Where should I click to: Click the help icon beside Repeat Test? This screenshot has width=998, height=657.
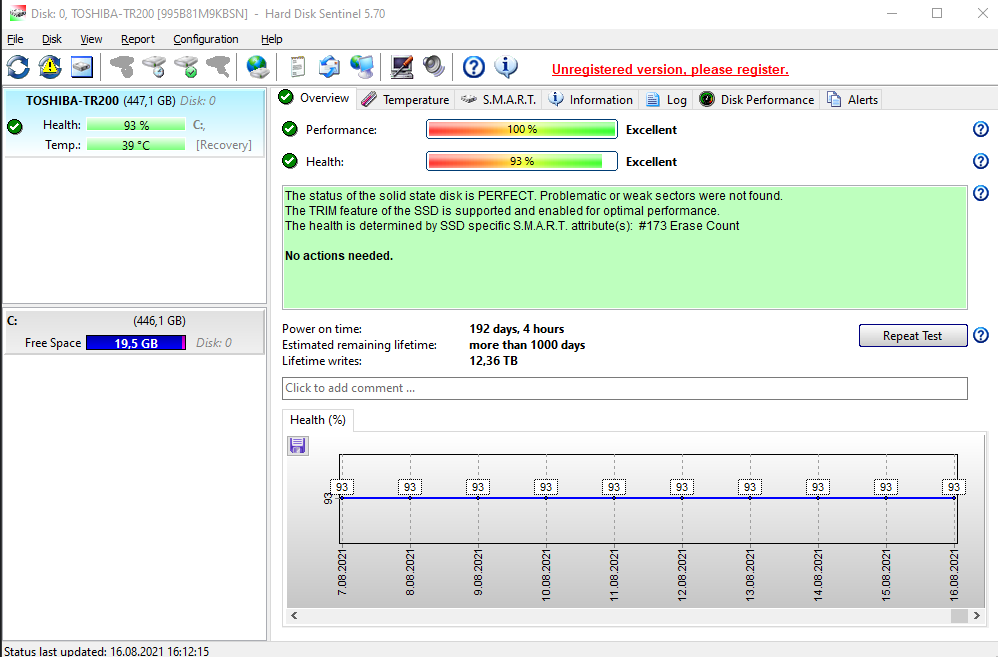point(981,336)
